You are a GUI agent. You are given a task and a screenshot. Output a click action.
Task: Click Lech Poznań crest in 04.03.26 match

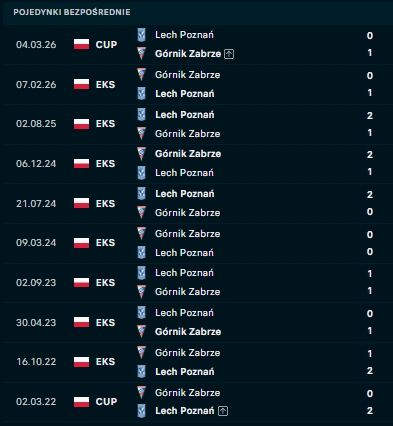click(142, 35)
